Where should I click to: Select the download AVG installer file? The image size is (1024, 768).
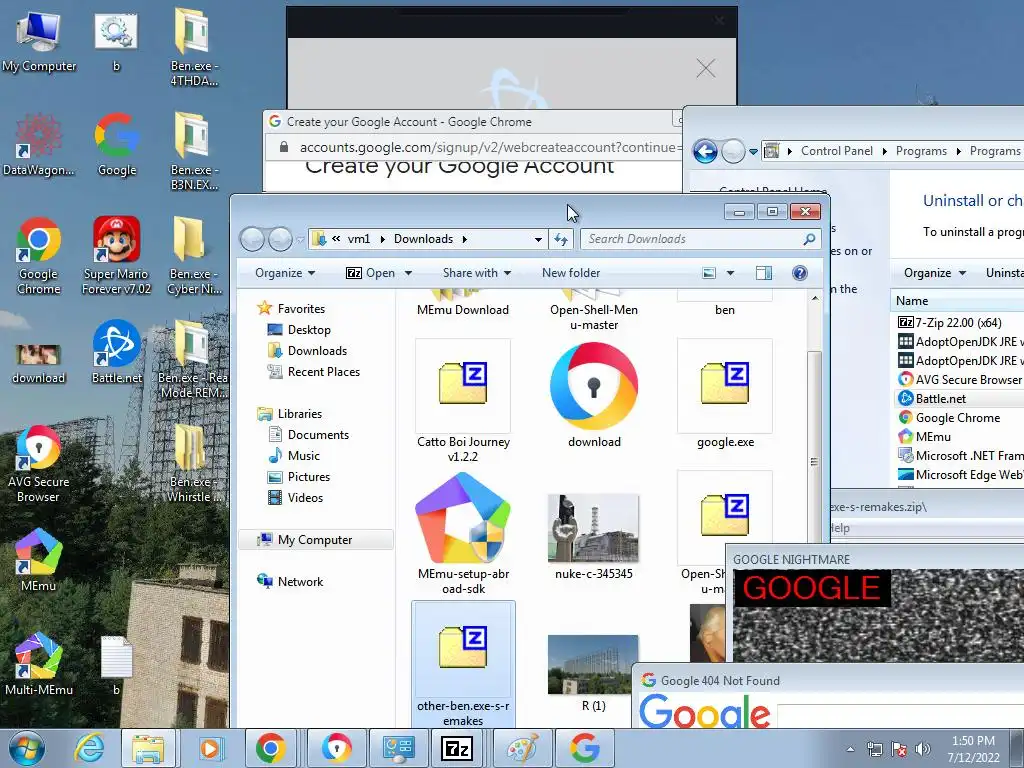point(594,394)
